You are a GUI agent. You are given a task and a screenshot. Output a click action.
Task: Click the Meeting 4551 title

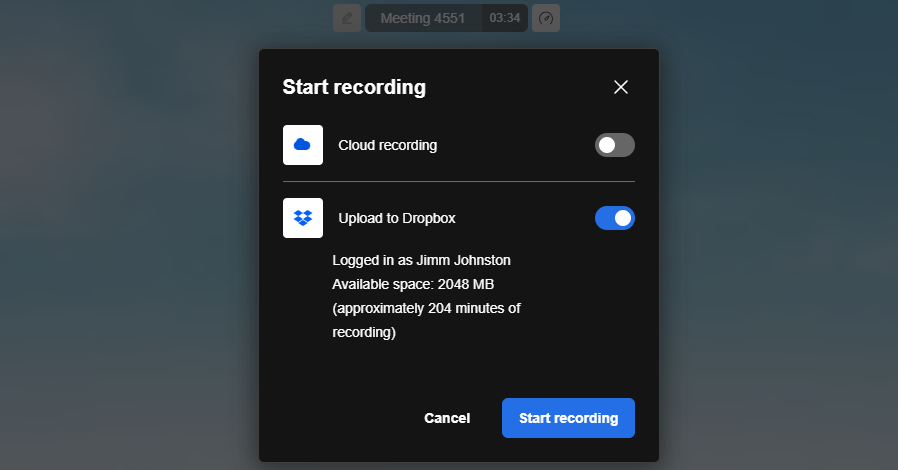(x=423, y=18)
